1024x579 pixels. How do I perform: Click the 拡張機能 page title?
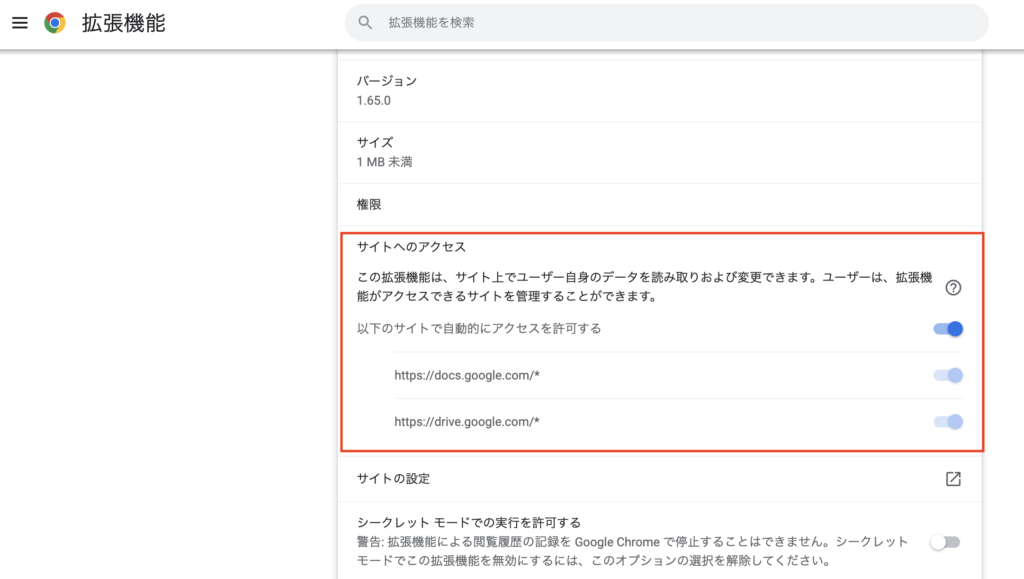(123, 23)
